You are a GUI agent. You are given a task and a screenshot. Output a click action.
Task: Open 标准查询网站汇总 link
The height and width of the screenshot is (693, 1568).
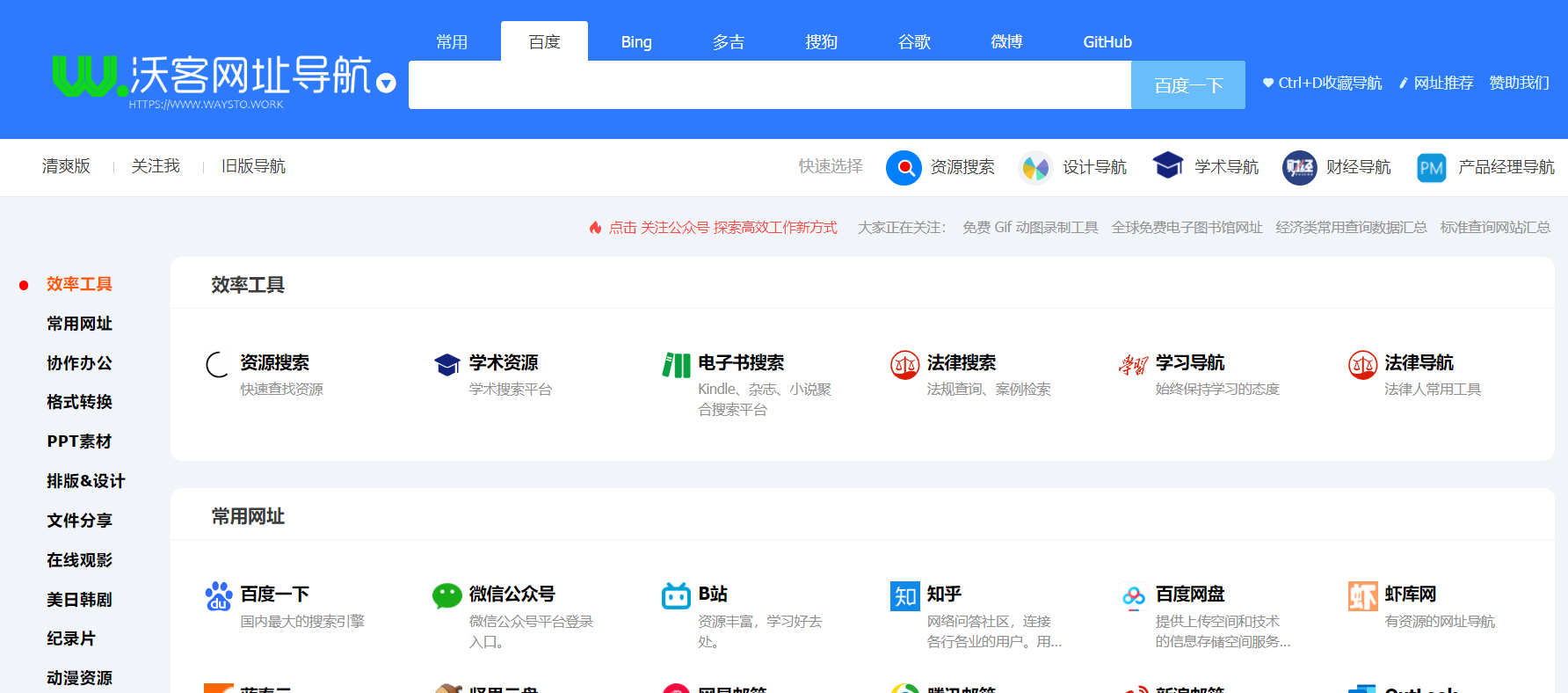click(1495, 228)
